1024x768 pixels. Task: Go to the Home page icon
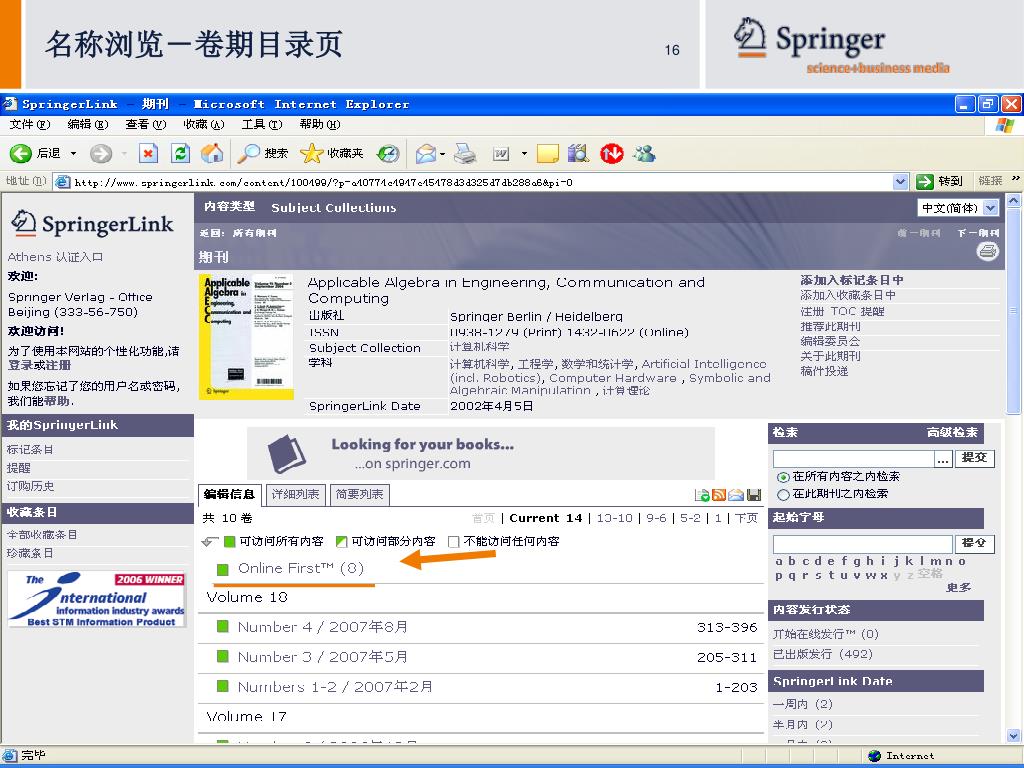[x=212, y=153]
